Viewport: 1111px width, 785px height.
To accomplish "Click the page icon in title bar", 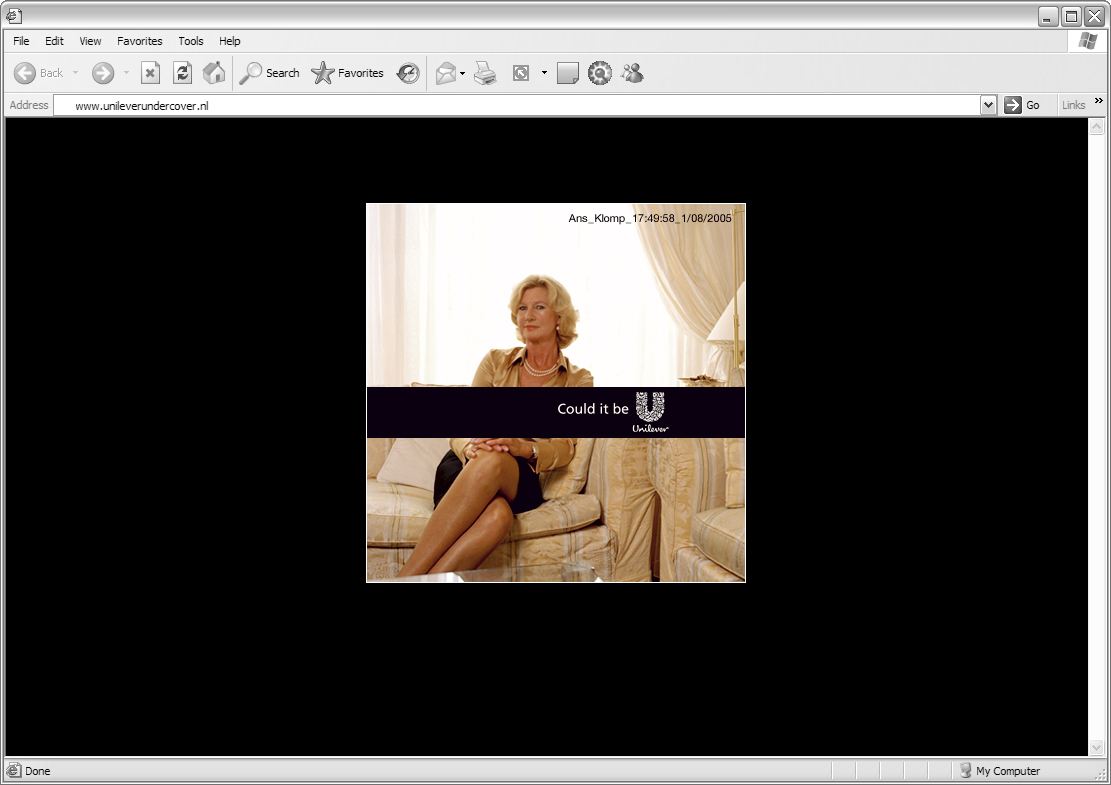I will pos(14,15).
